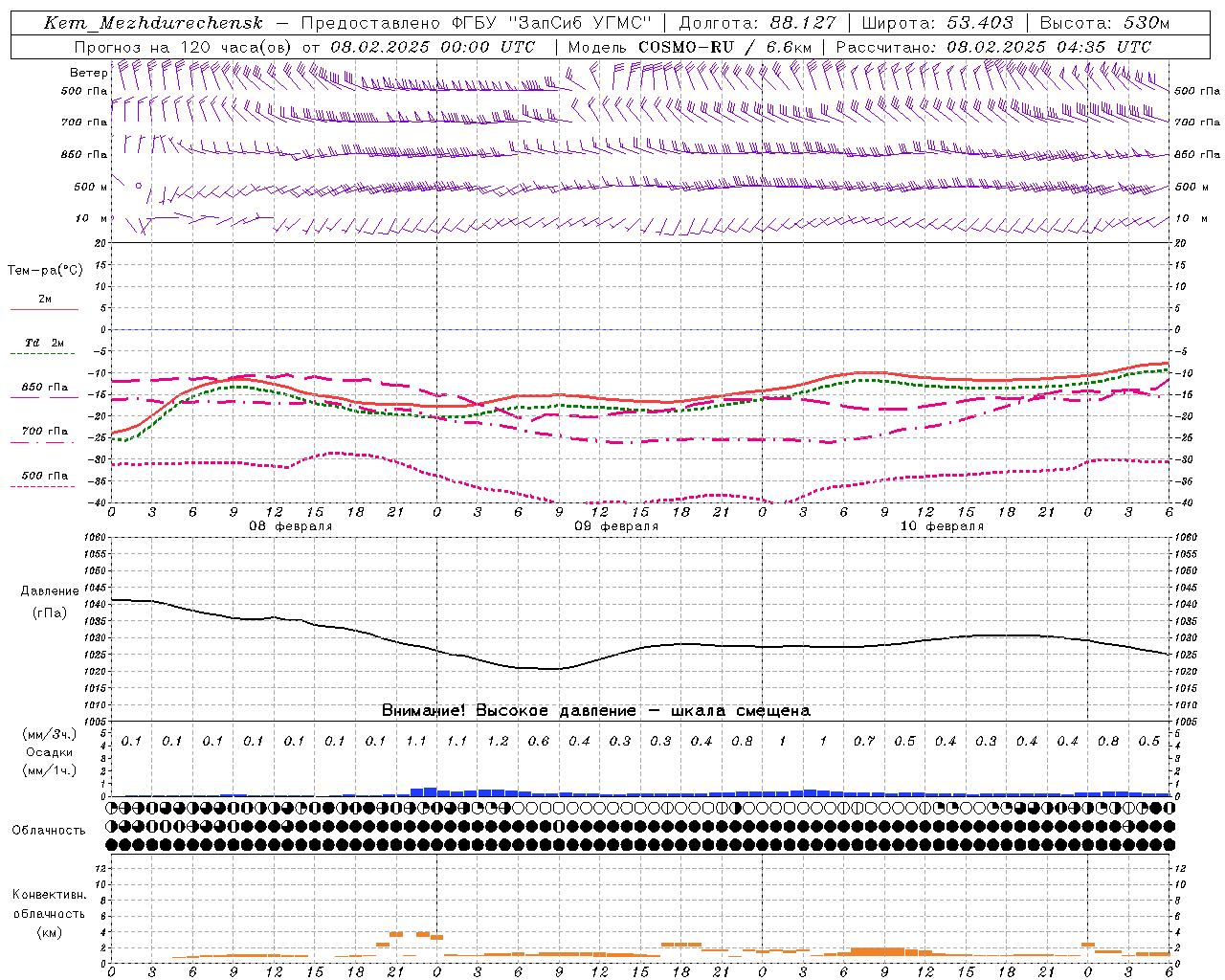
Task: Click '1060' on the left pressure axis
Action: (x=96, y=538)
